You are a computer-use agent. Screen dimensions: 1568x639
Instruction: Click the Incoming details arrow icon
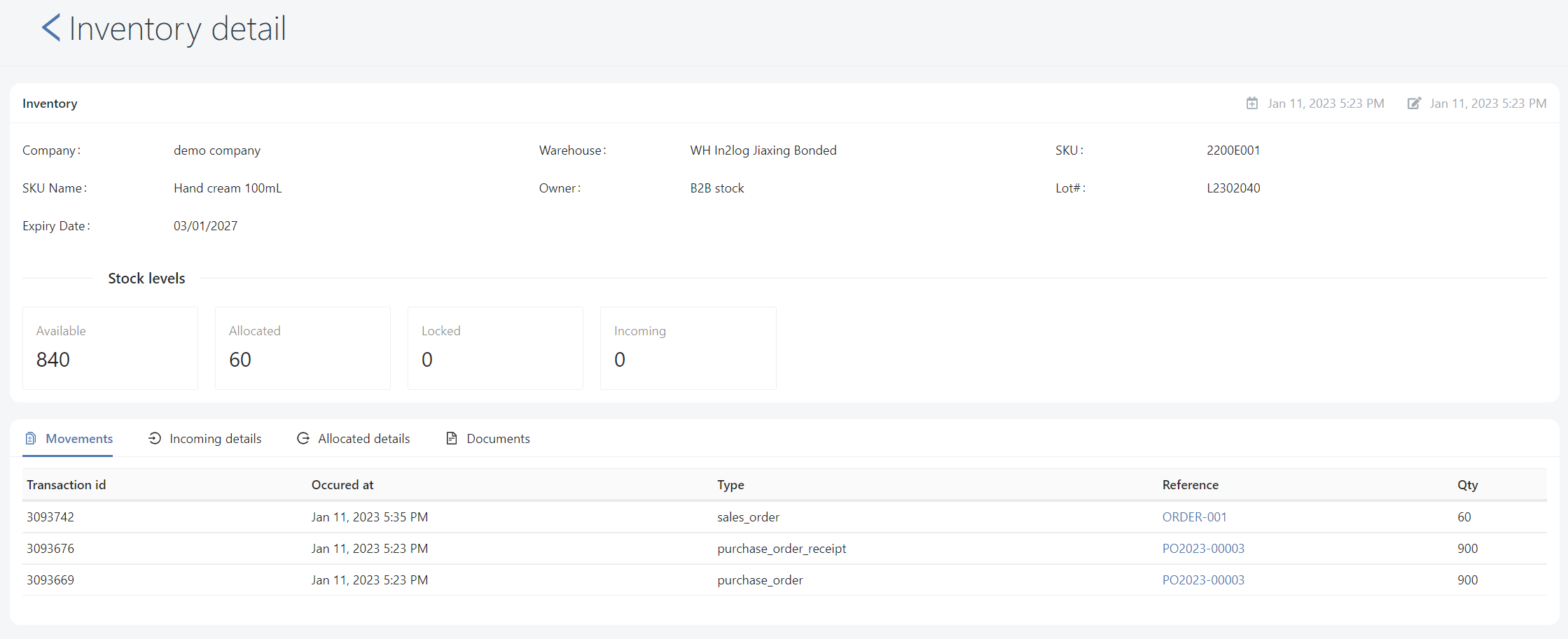point(155,439)
